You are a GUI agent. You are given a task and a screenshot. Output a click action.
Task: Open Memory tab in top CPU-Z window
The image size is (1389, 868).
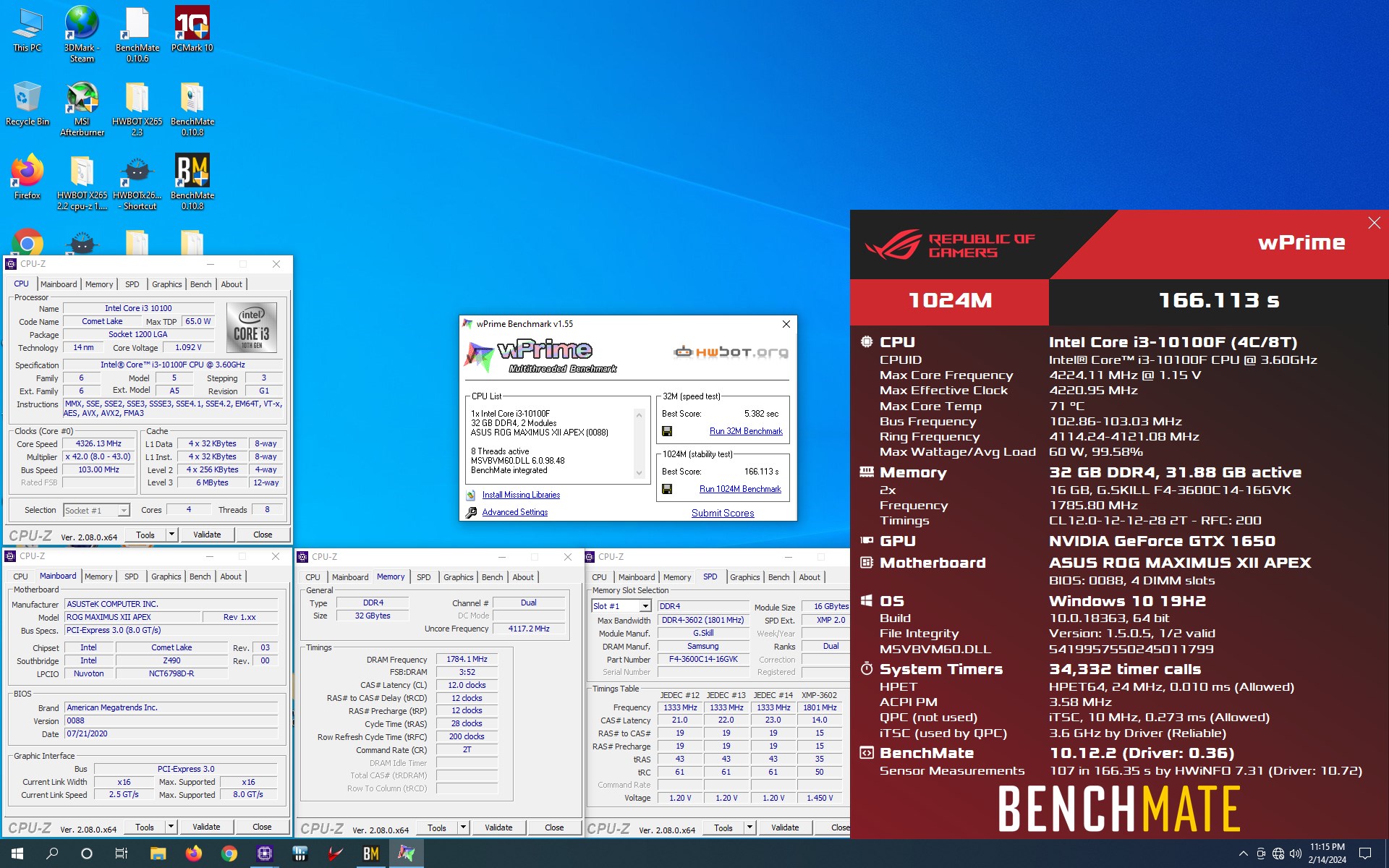(99, 284)
